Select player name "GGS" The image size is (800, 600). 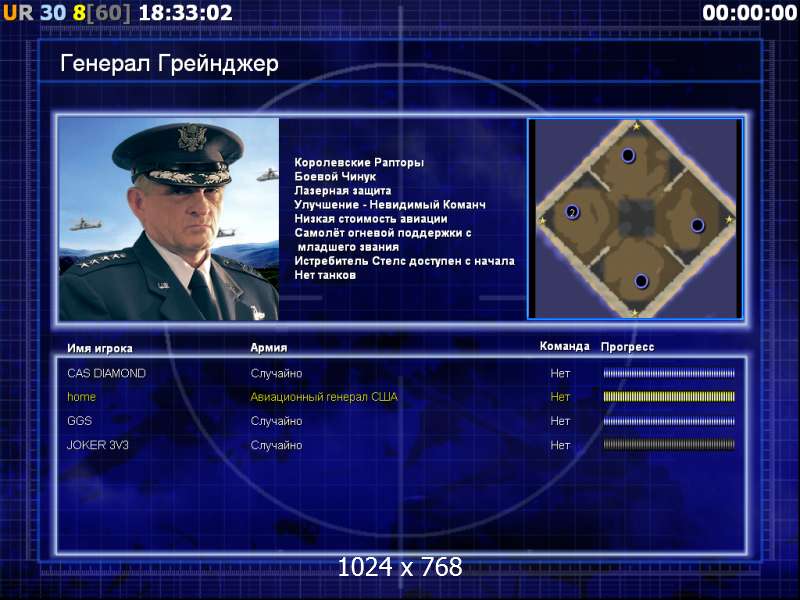[x=80, y=421]
